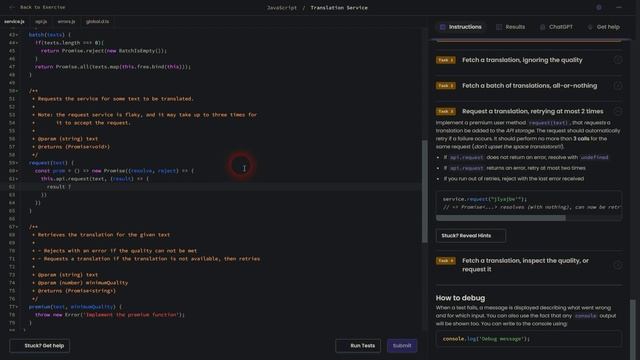Screen dimensions: 640x360
Task: Click the 'return Promise.all' line 47 code
Action: coord(113,67)
